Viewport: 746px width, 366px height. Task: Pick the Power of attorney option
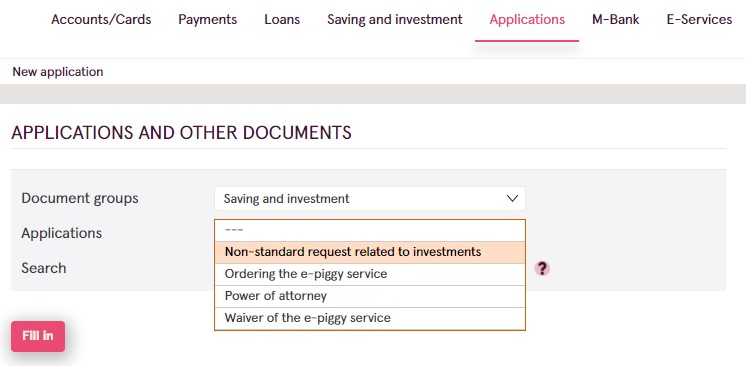click(x=370, y=296)
